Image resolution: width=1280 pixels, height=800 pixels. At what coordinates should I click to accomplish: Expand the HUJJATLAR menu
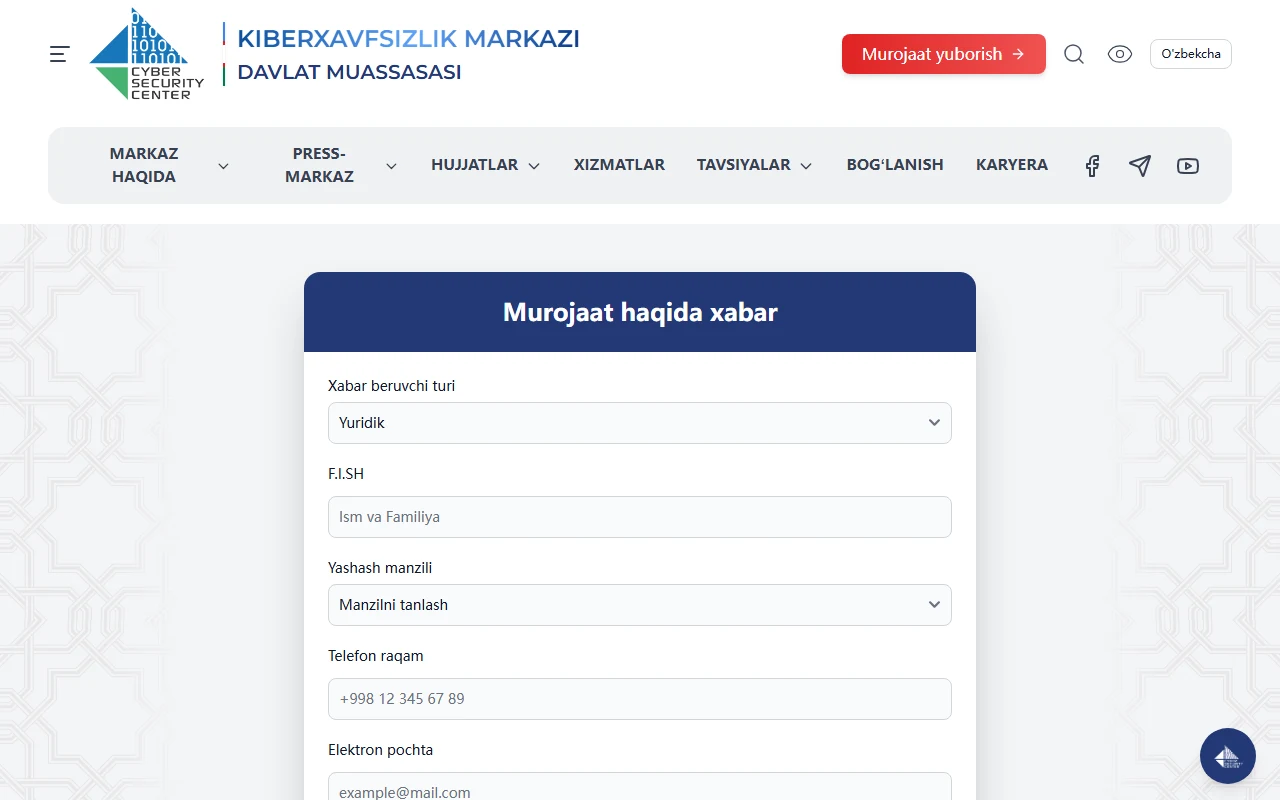coord(485,165)
